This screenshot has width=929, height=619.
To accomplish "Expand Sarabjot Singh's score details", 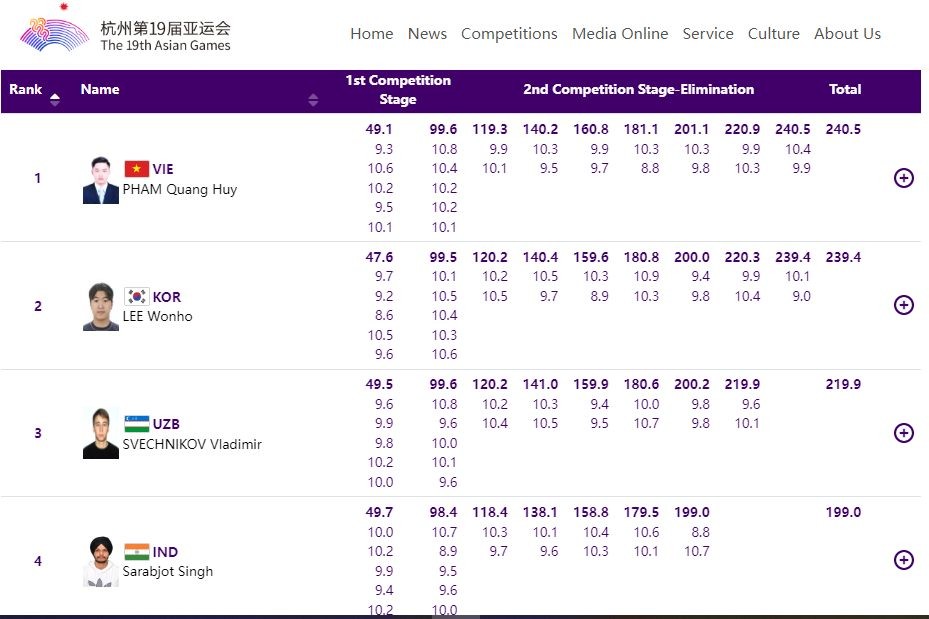I will click(903, 560).
